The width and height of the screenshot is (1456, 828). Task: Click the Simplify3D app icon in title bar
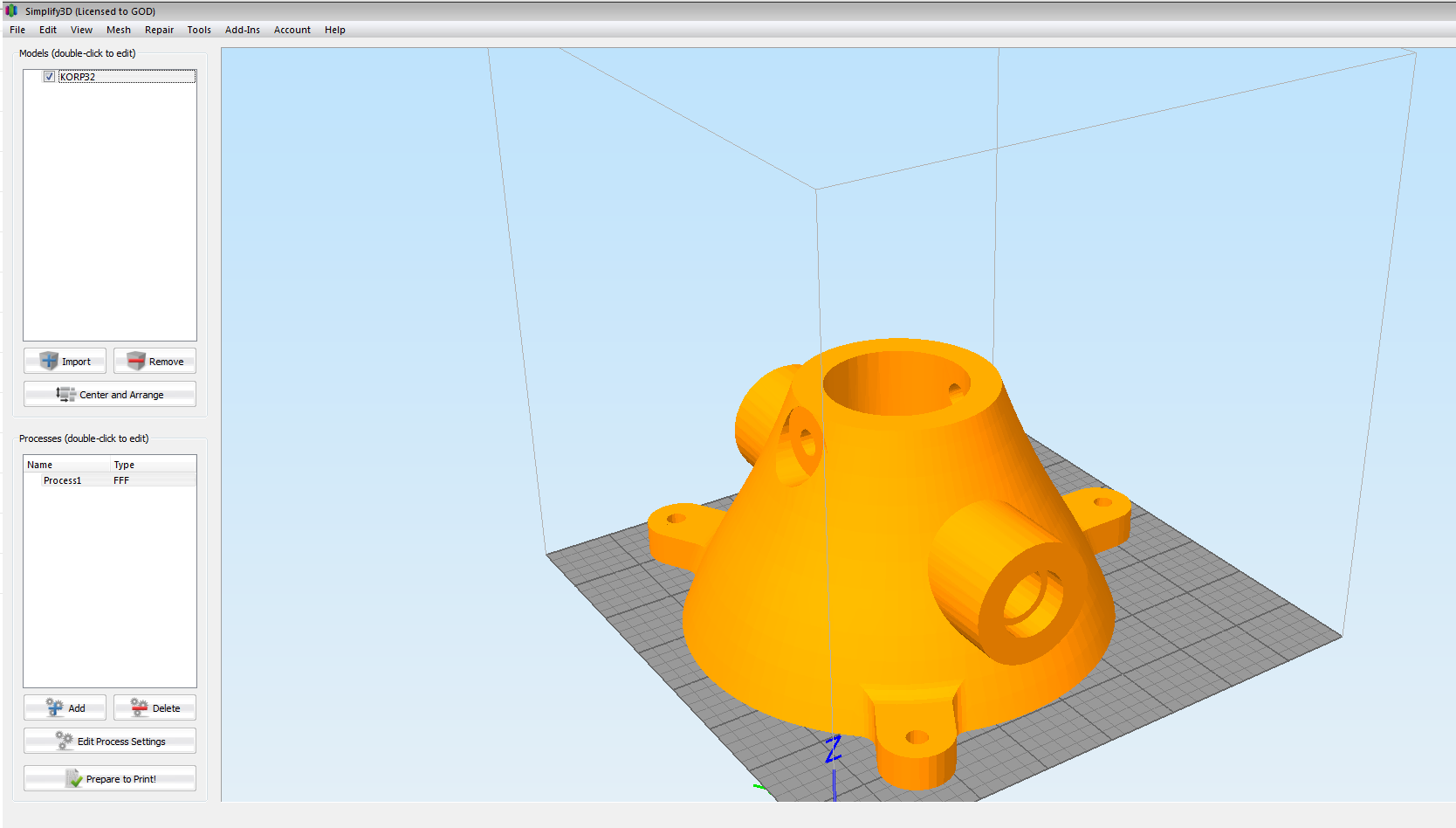point(11,10)
